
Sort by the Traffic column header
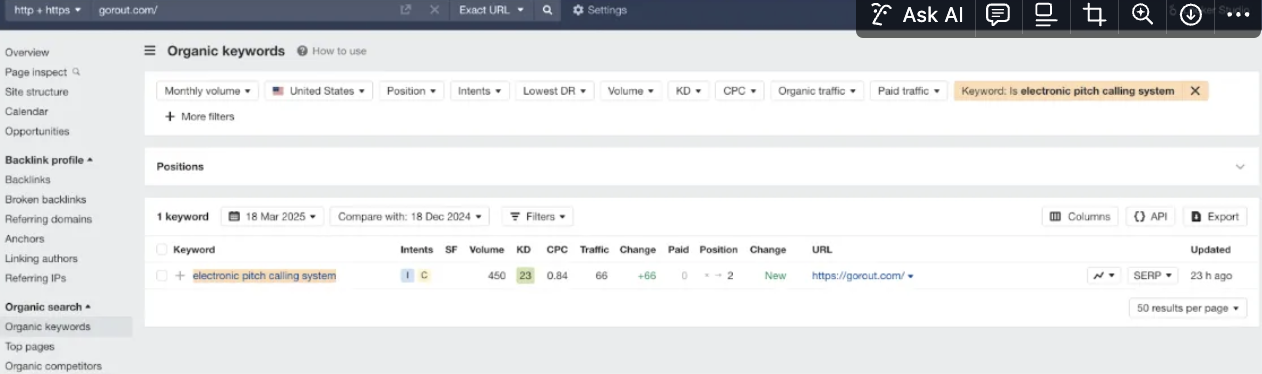point(594,250)
